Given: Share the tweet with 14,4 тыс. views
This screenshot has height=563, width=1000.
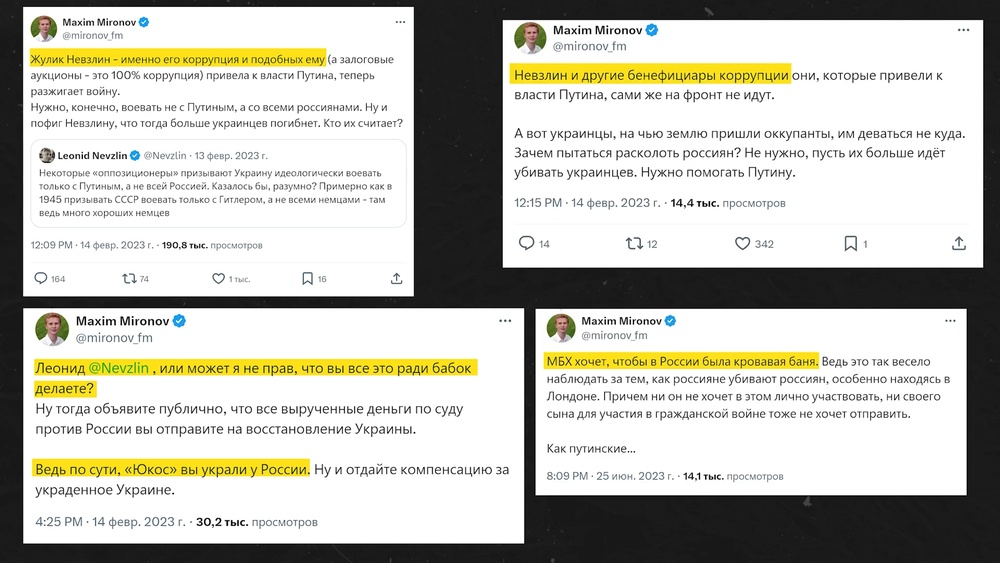Looking at the screenshot, I should [959, 243].
